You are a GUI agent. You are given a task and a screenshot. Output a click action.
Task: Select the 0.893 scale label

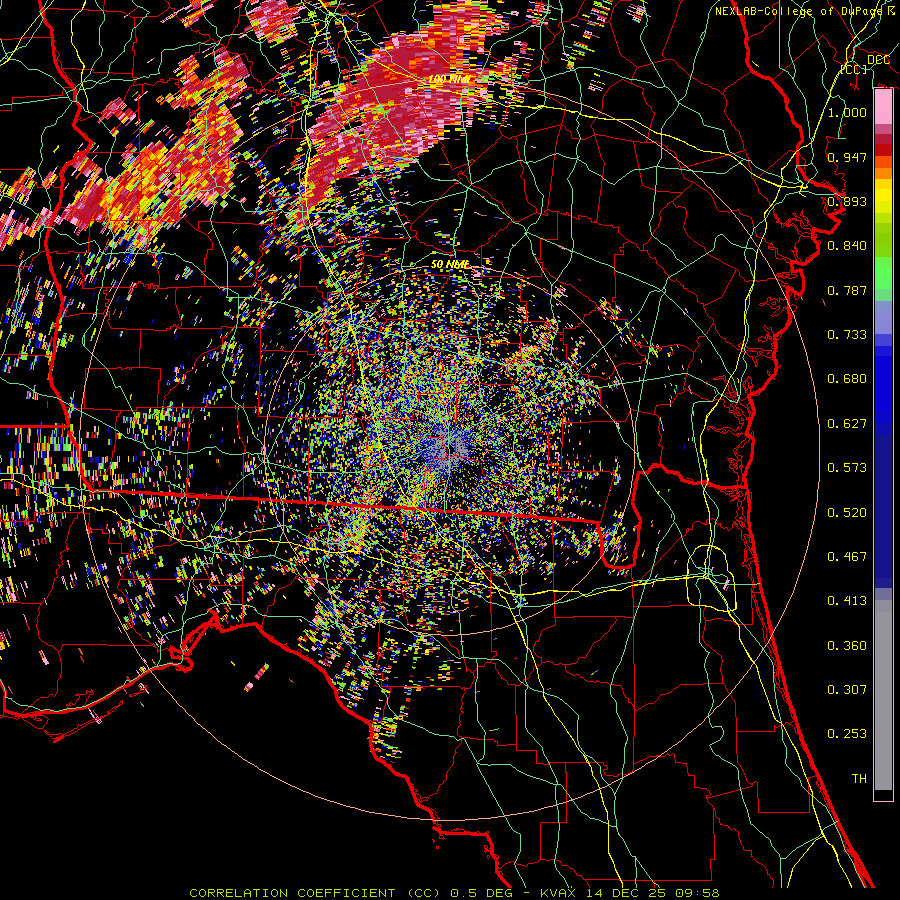(847, 201)
